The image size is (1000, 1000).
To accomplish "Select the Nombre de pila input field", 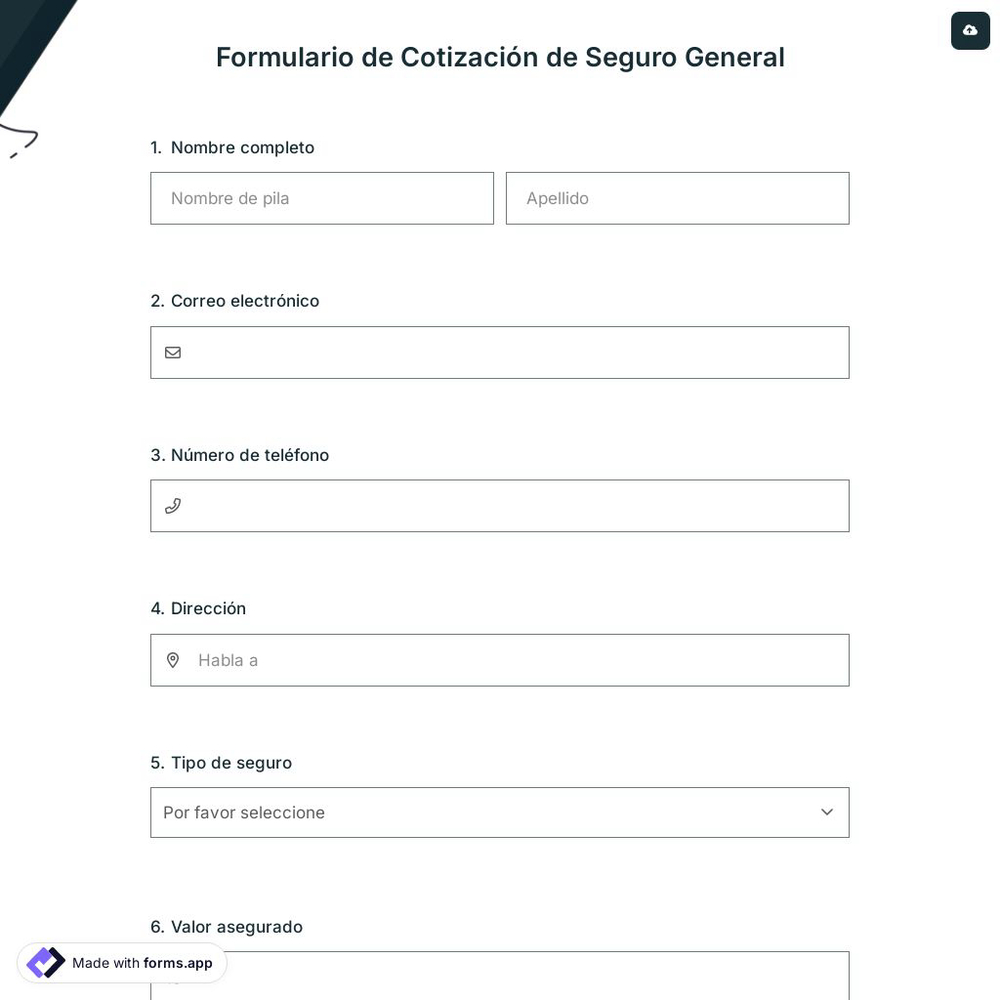I will [322, 198].
